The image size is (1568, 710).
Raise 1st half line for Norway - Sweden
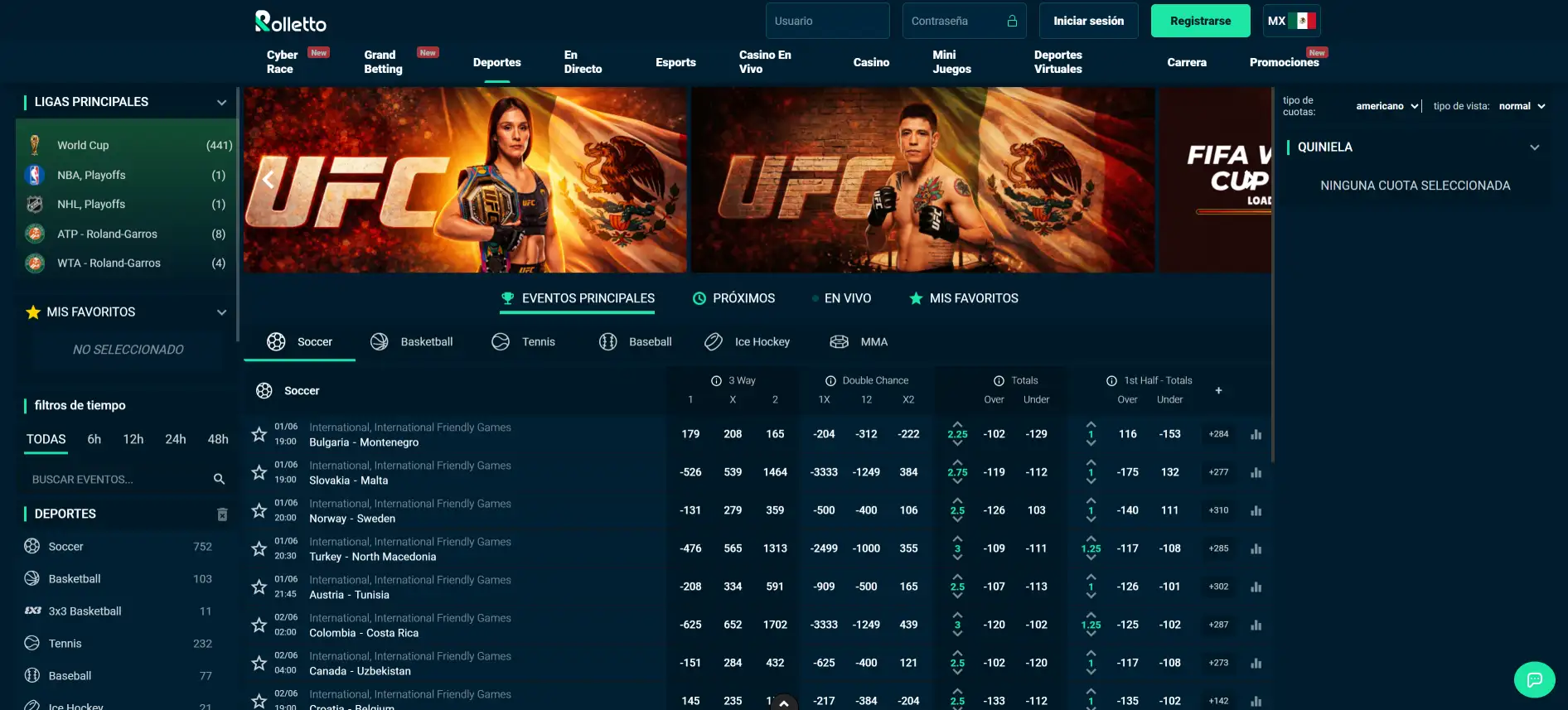[x=1091, y=500]
